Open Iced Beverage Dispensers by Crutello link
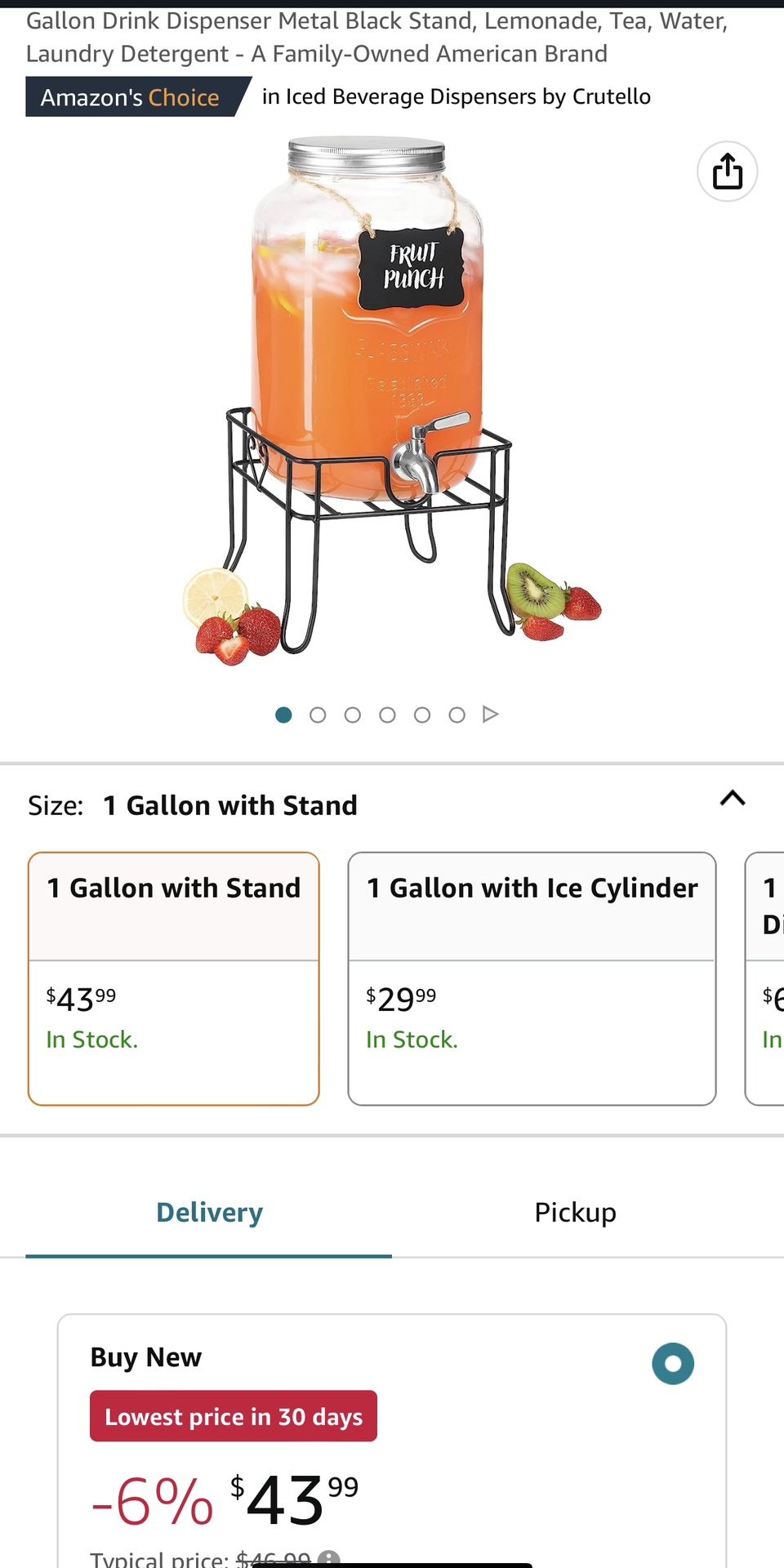This screenshot has width=784, height=1568. pyautogui.click(x=457, y=96)
